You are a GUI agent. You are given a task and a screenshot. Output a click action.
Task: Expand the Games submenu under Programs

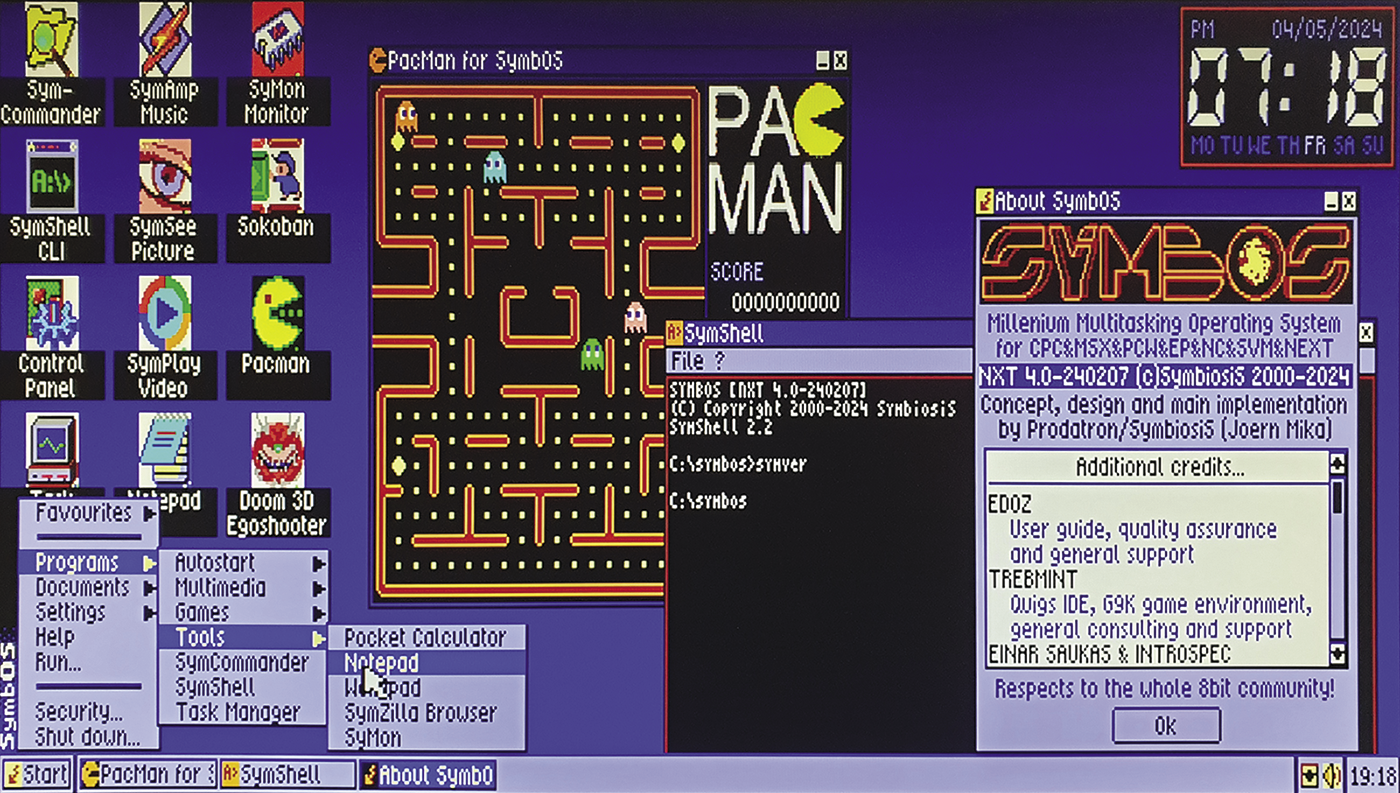[243, 613]
